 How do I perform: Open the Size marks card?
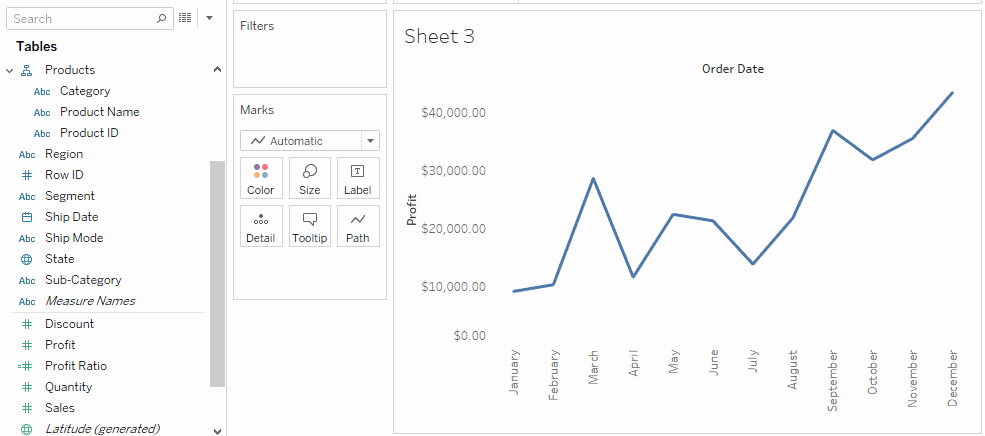tap(310, 178)
